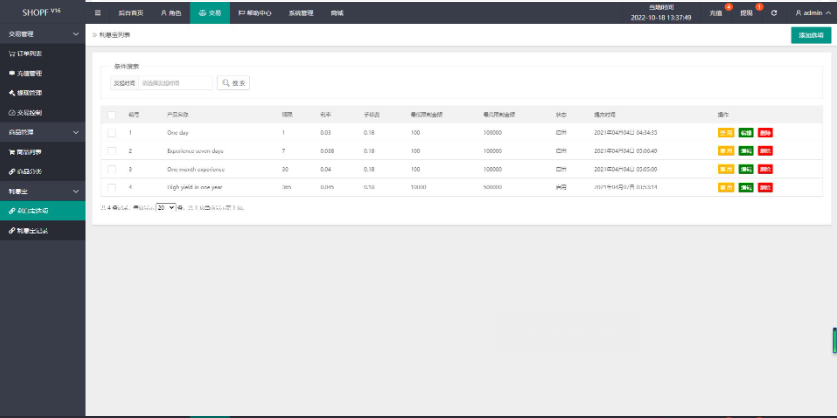837x418 pixels.
Task: Click maximum amount cell 500000
Action: pyautogui.click(x=492, y=187)
